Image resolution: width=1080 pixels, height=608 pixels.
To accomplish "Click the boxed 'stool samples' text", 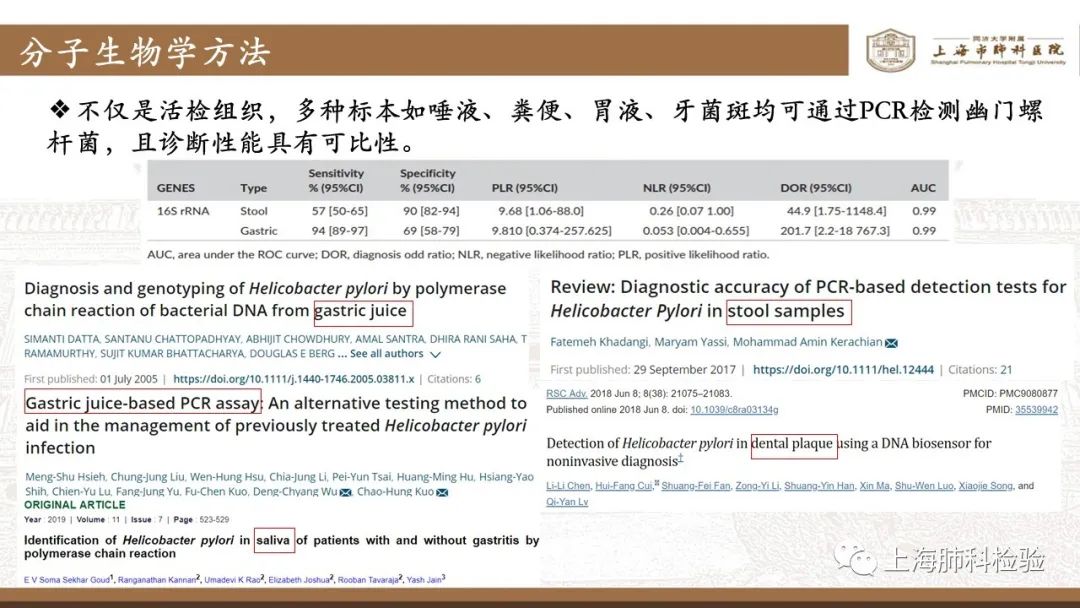I will [x=789, y=312].
